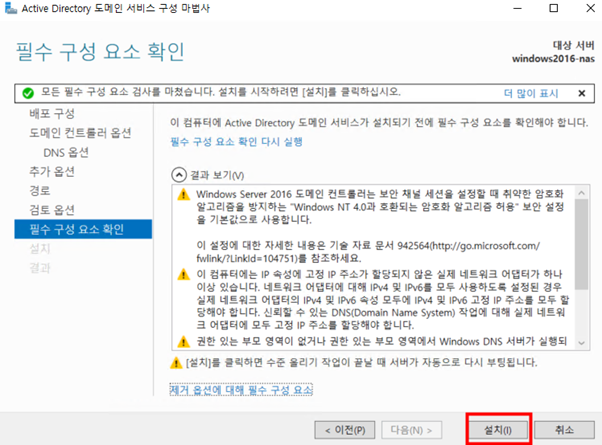Click the first warning icon about Windows Server 2016
This screenshot has width=602, height=445.
(x=182, y=194)
